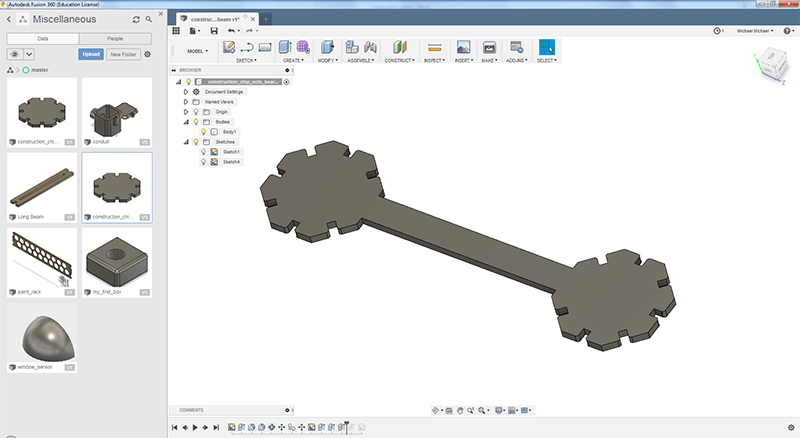The height and width of the screenshot is (438, 800).
Task: Activate the Pan hand tool
Action: point(460,410)
